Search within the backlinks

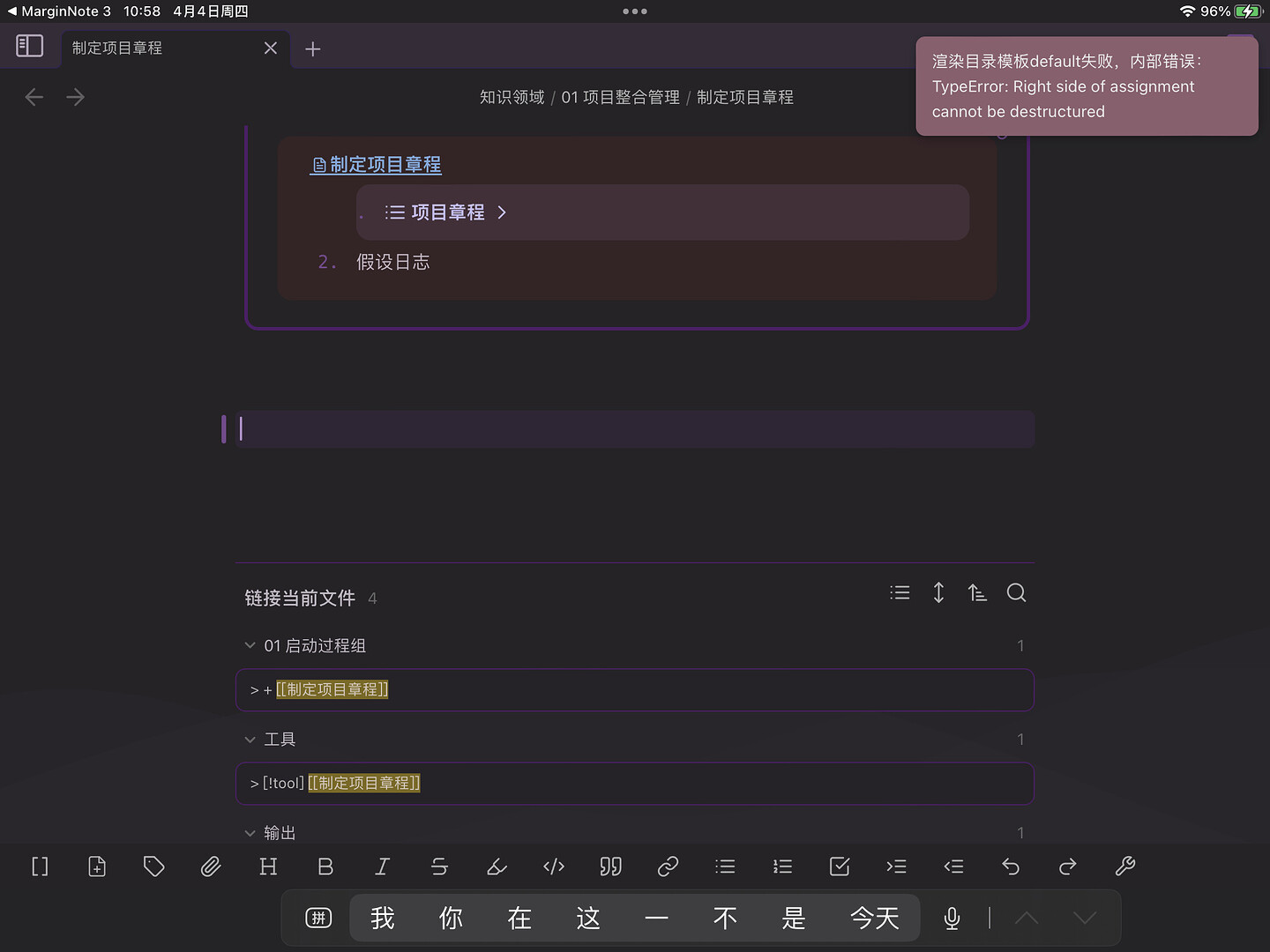[1016, 592]
